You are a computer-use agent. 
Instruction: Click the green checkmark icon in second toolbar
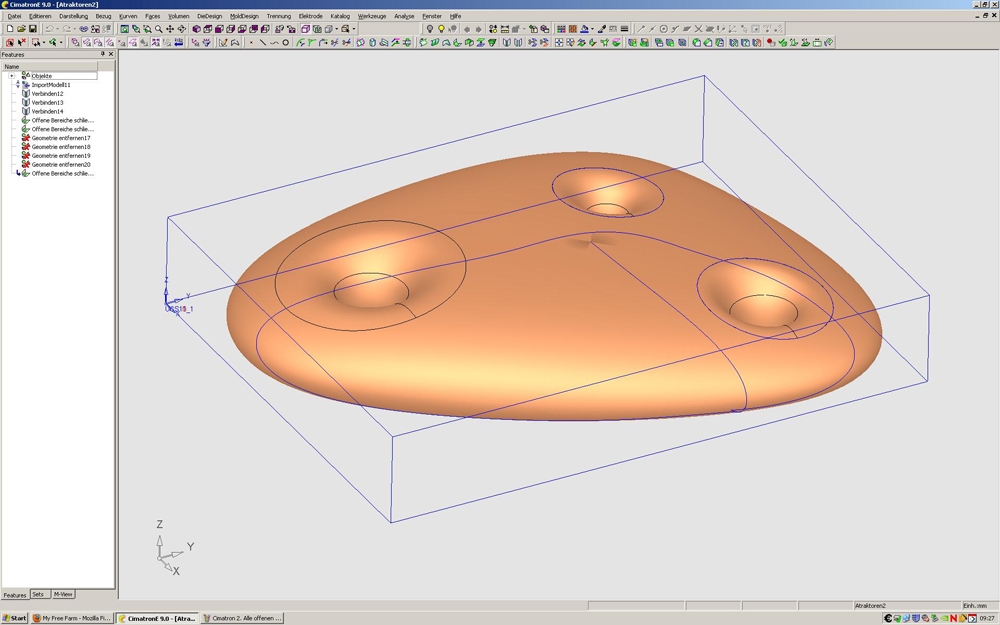(x=783, y=43)
